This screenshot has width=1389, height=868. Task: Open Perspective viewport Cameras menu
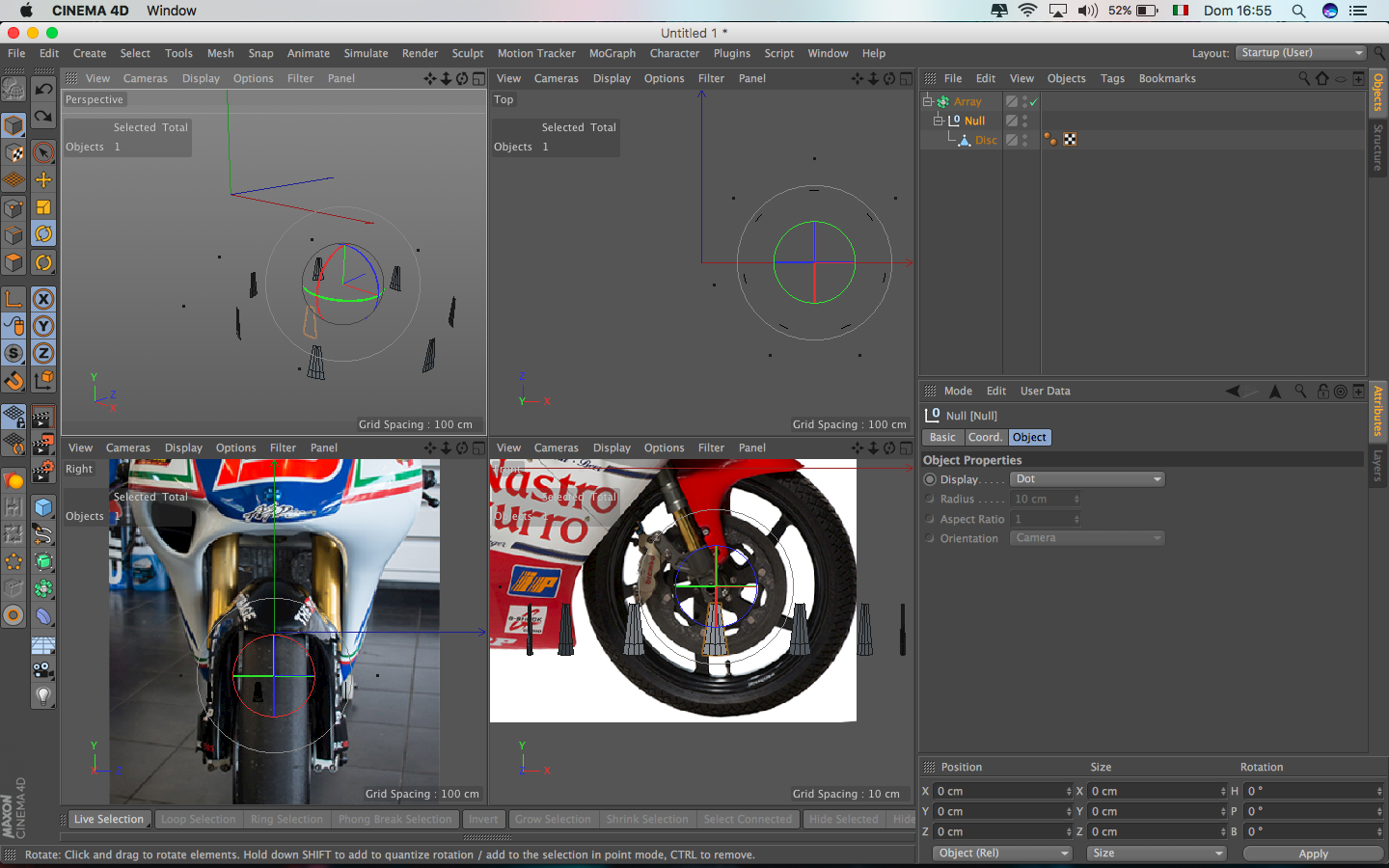tap(146, 79)
